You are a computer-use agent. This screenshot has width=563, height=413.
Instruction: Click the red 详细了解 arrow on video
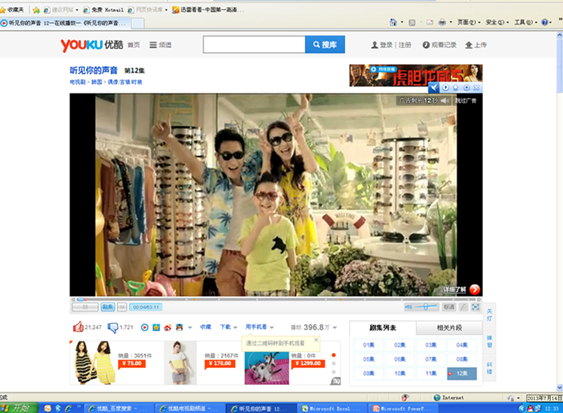(475, 289)
